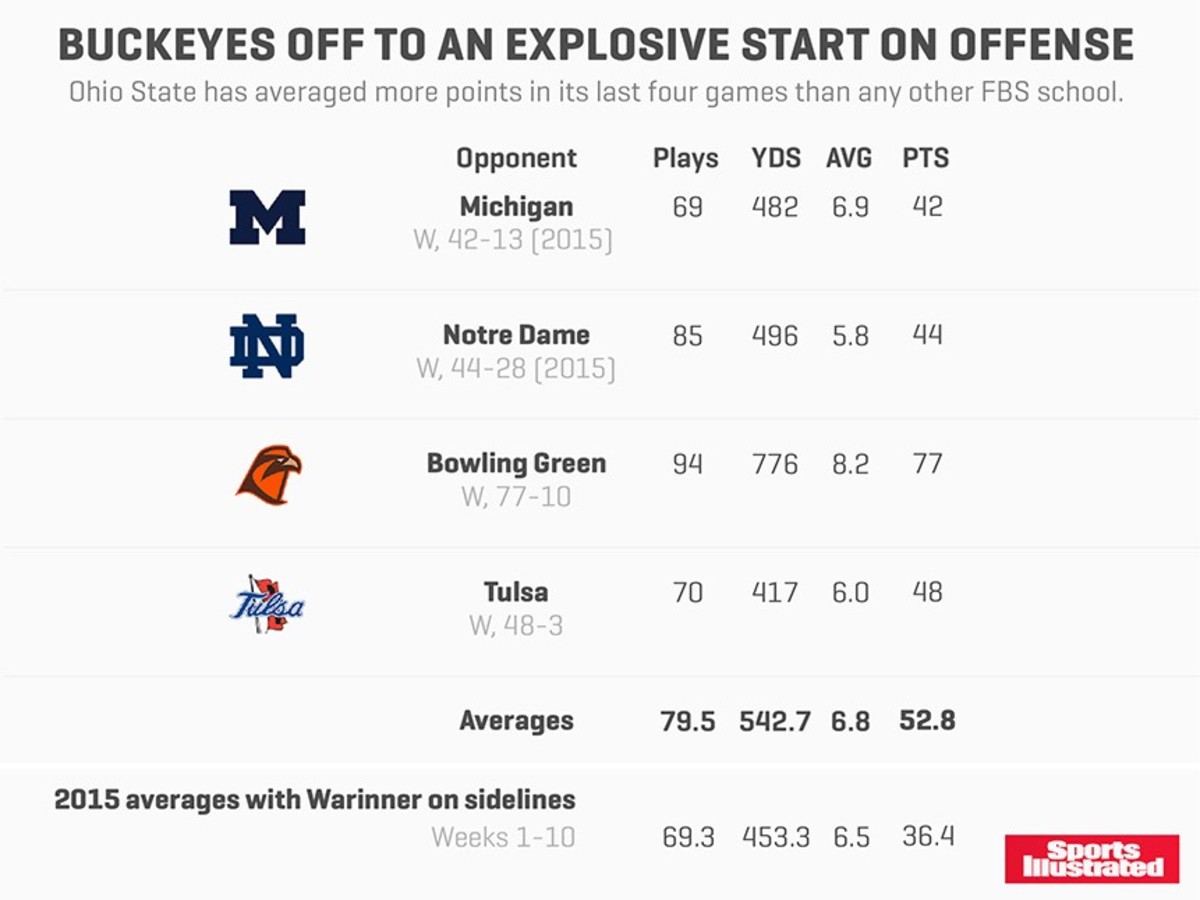Click the Weeks 1-10 label
Viewport: 1200px width, 900px height.
pos(503,836)
